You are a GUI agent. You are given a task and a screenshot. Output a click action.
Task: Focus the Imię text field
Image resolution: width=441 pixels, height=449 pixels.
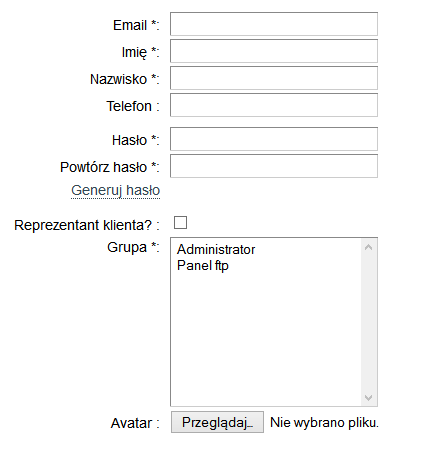[x=274, y=51]
